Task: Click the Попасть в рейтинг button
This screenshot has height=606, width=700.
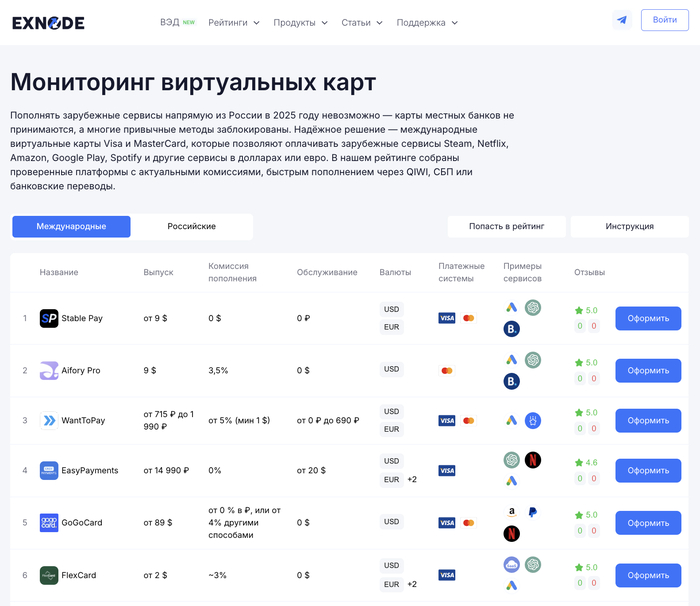Action: click(507, 226)
